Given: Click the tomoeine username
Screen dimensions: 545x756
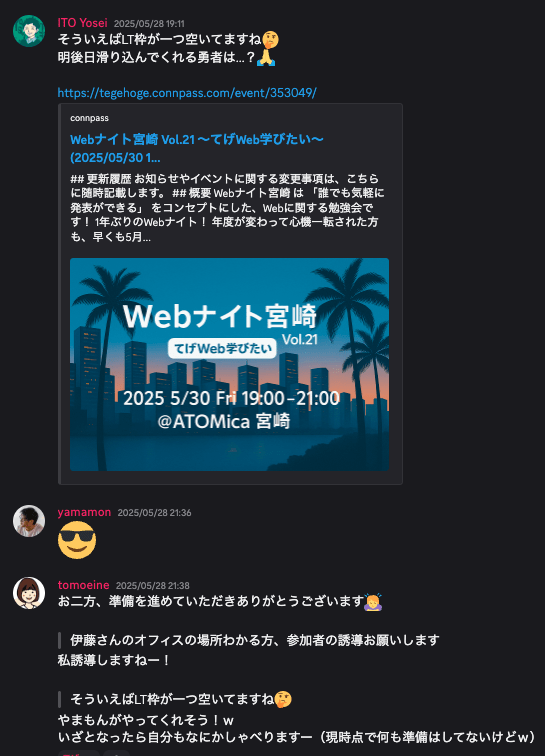Looking at the screenshot, I should pos(83,585).
